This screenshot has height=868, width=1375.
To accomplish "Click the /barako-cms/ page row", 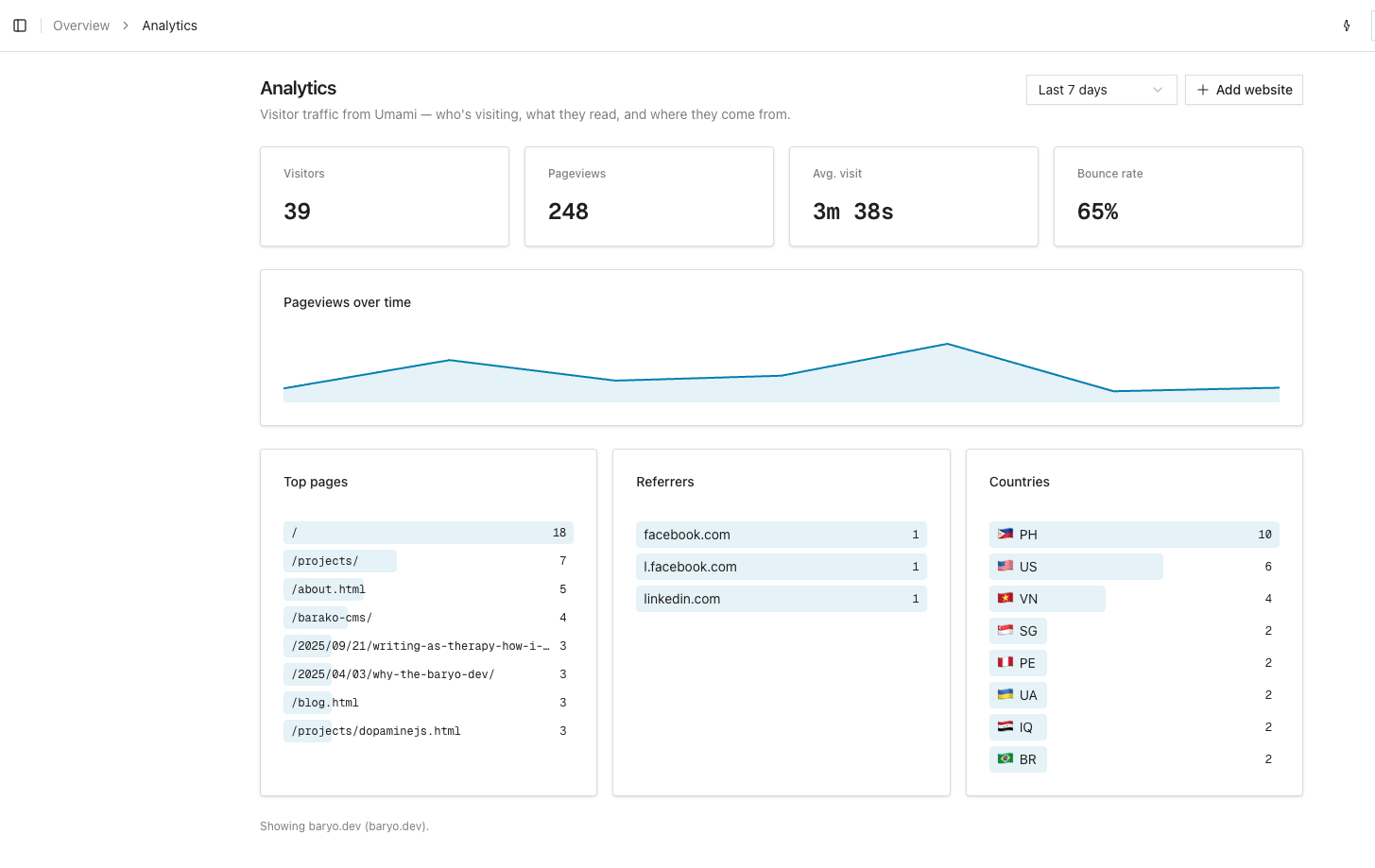I will point(428,618).
